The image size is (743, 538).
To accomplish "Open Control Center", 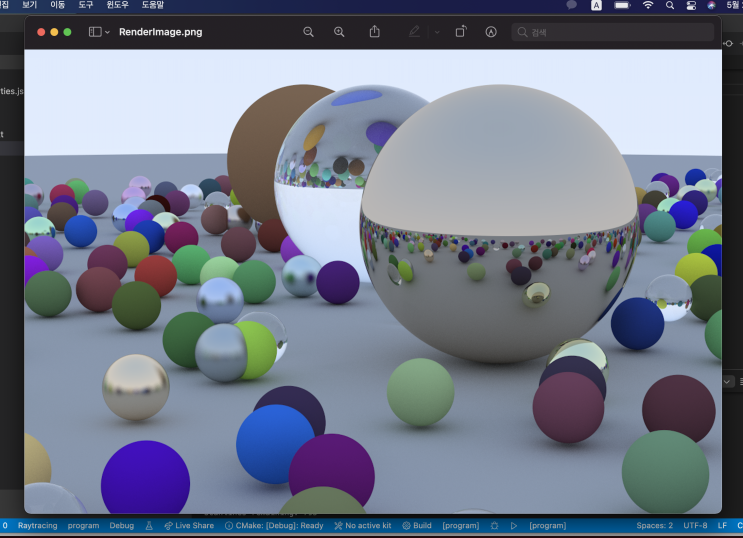I will click(691, 5).
